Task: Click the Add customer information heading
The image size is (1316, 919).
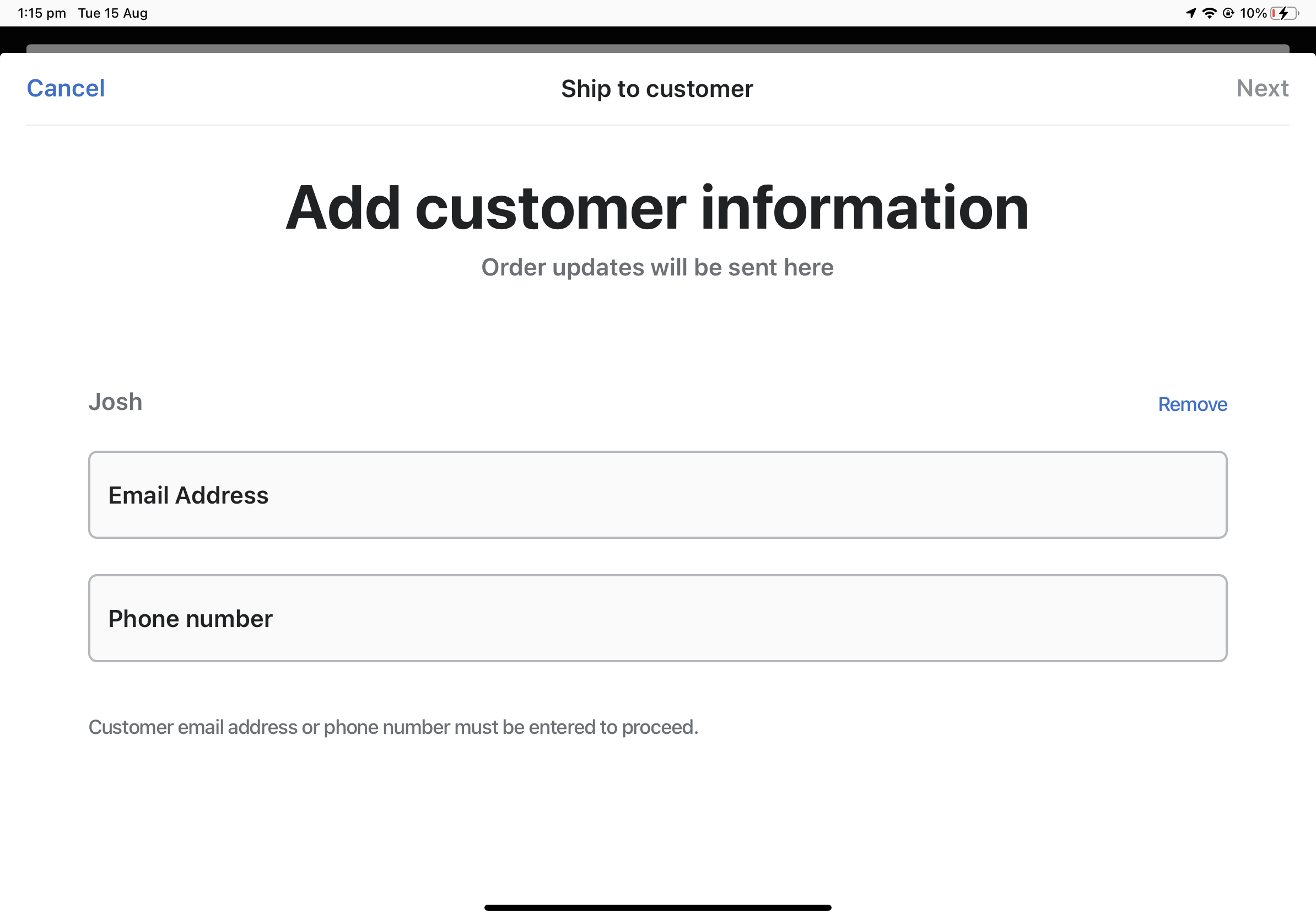Action: (x=657, y=209)
